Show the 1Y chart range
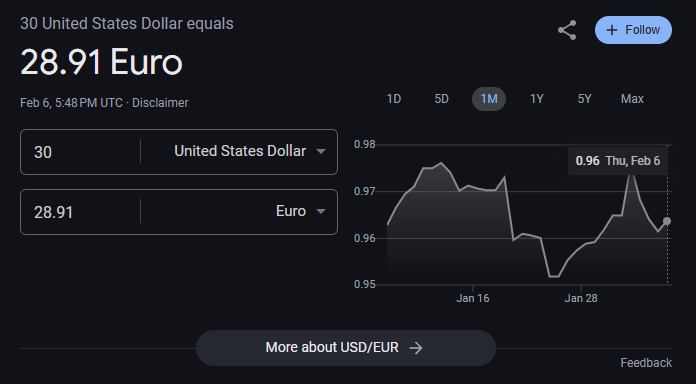 point(537,99)
